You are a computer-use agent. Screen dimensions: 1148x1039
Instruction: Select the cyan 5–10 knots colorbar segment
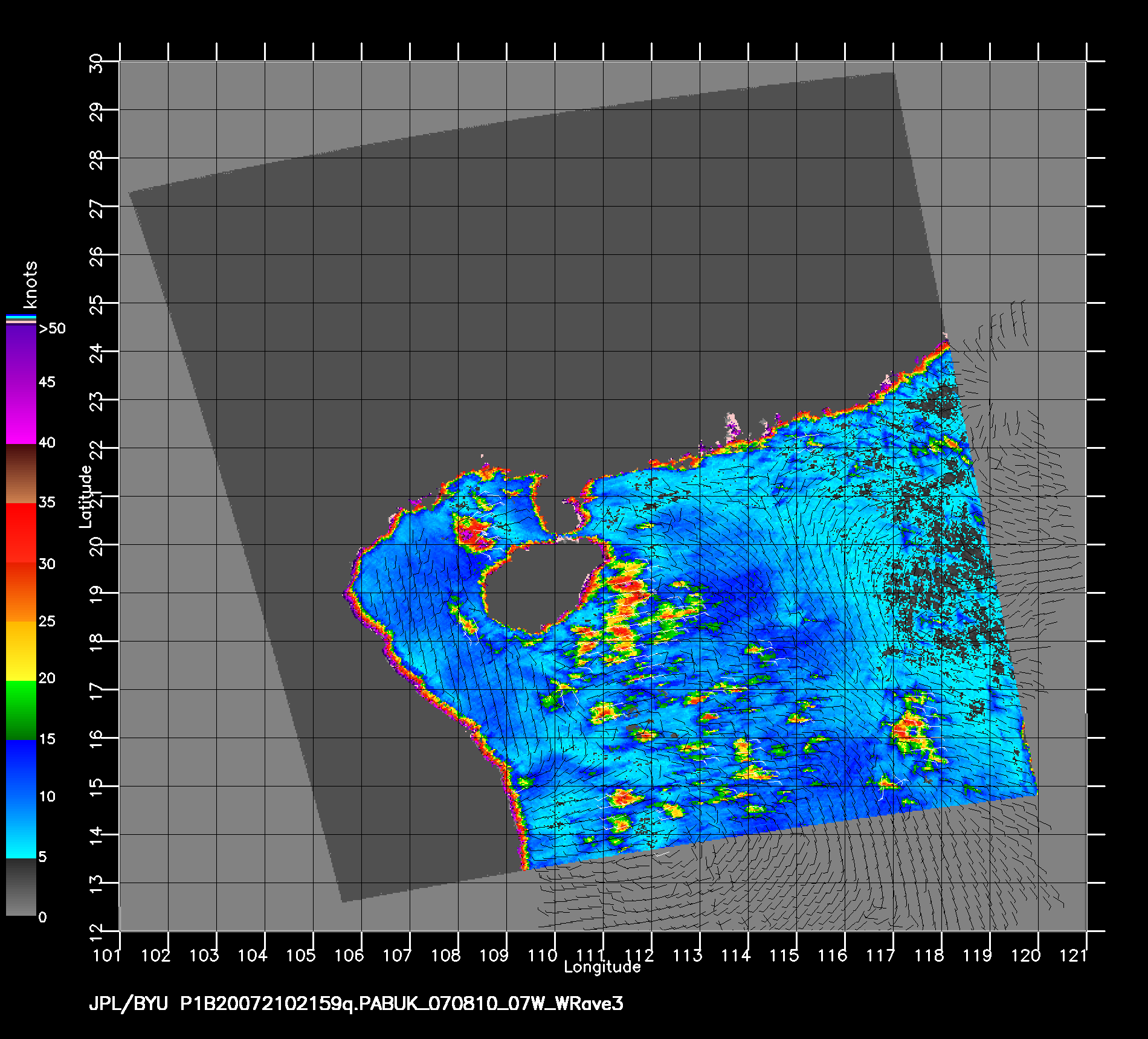[21, 829]
